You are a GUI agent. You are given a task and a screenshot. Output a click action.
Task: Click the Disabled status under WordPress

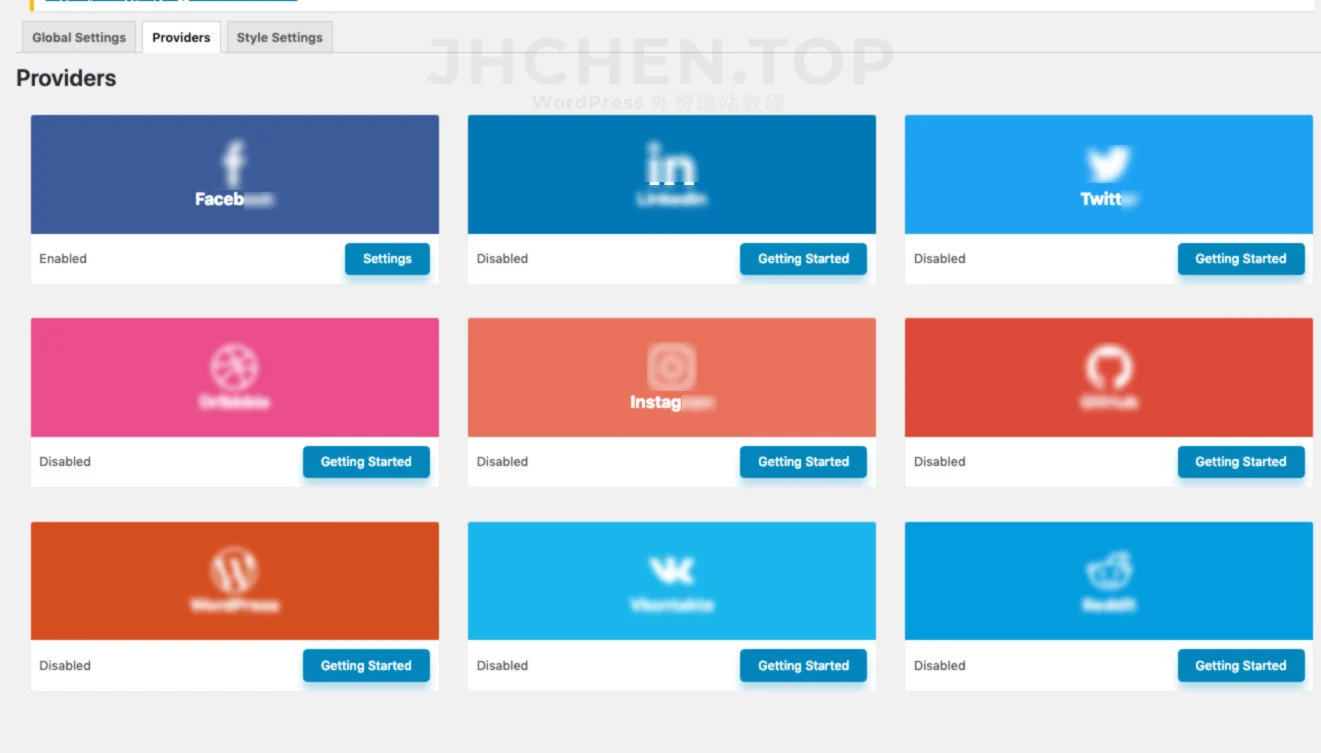pyautogui.click(x=65, y=666)
